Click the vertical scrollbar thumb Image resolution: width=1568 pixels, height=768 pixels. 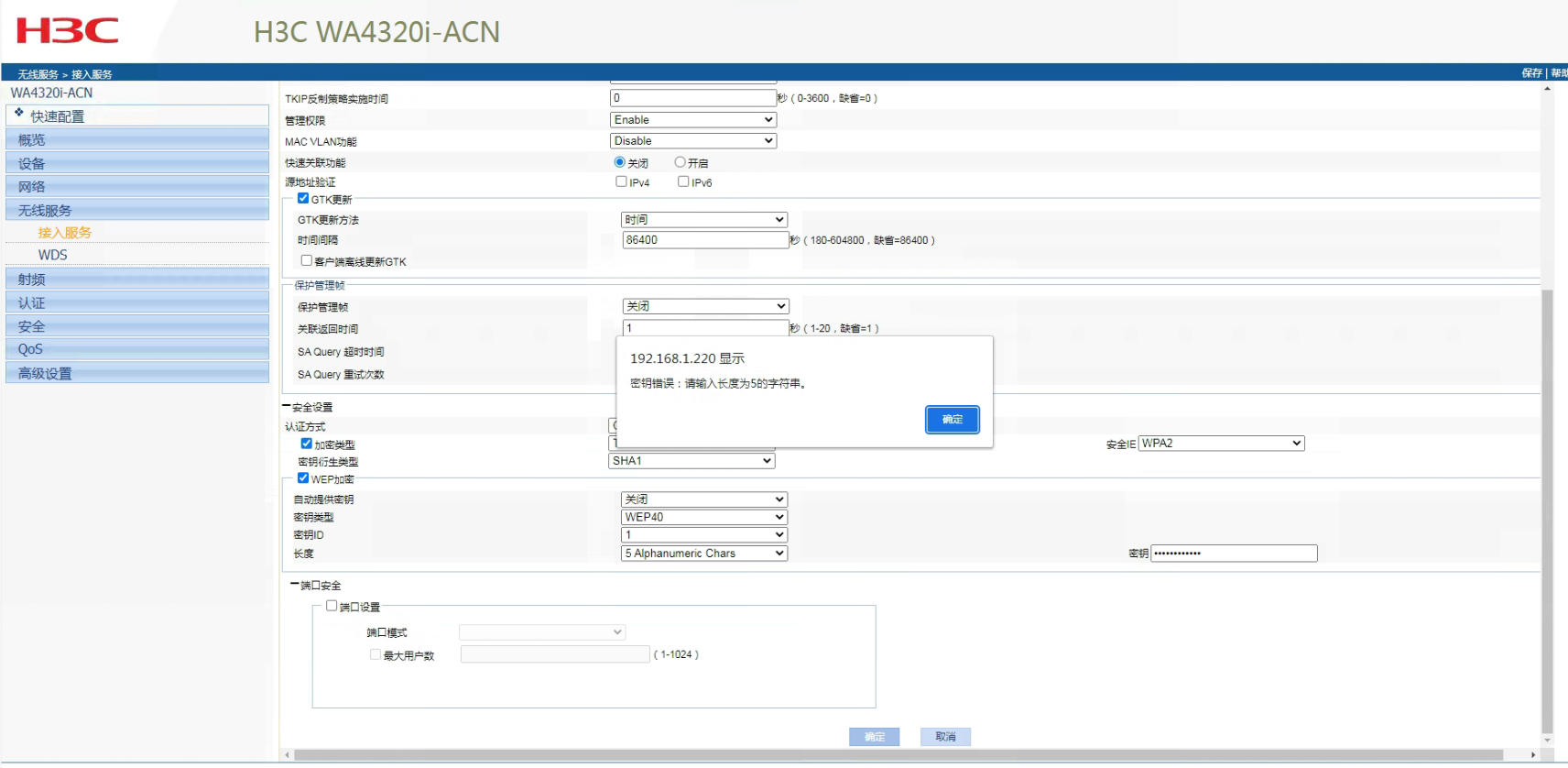coord(1547,510)
